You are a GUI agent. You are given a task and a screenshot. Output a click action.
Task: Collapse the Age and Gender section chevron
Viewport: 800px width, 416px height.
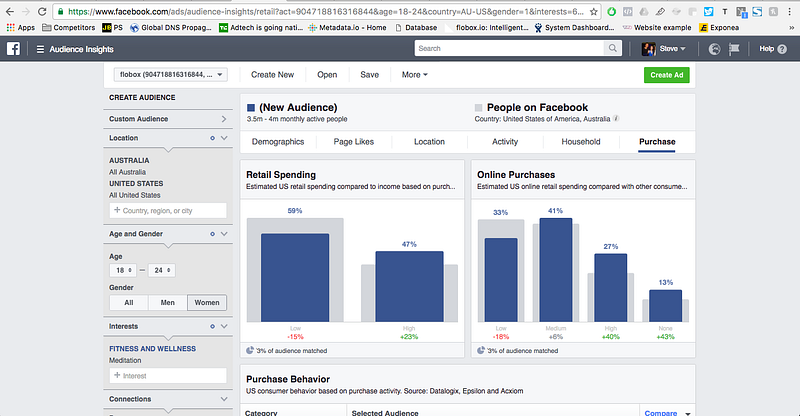224,234
